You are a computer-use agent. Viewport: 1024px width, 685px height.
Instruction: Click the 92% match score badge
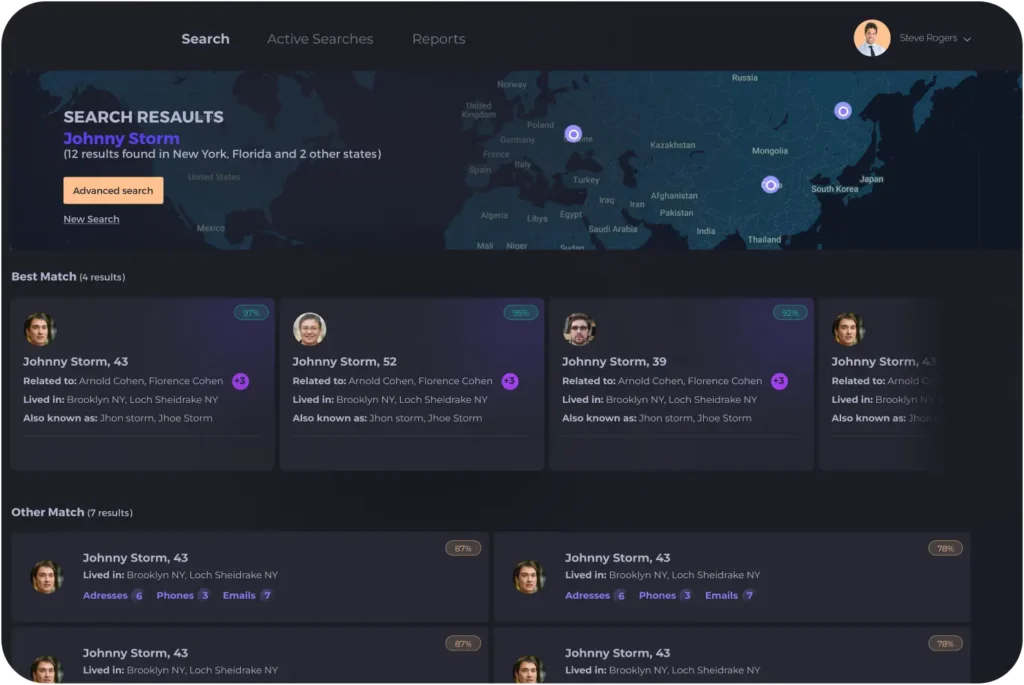[x=790, y=313]
